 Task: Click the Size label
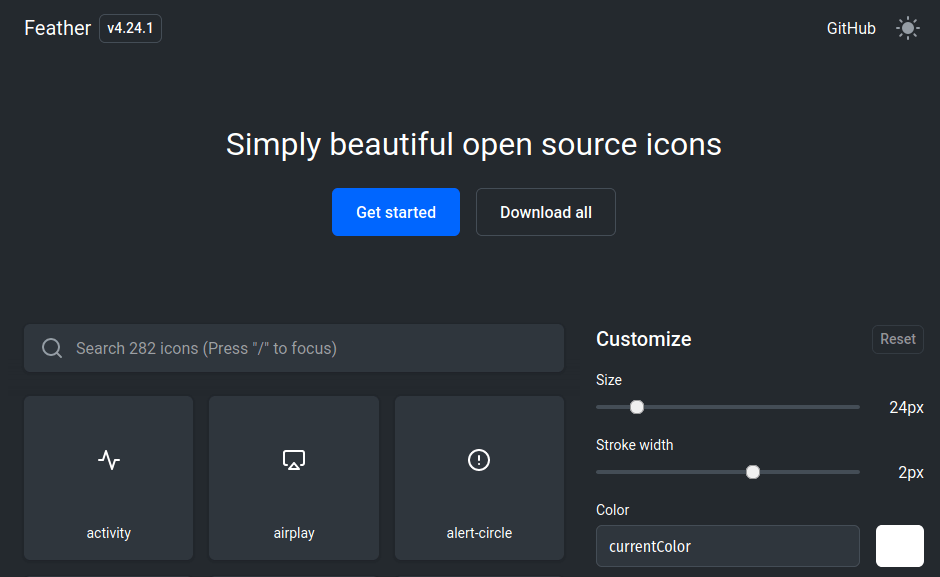(x=608, y=380)
